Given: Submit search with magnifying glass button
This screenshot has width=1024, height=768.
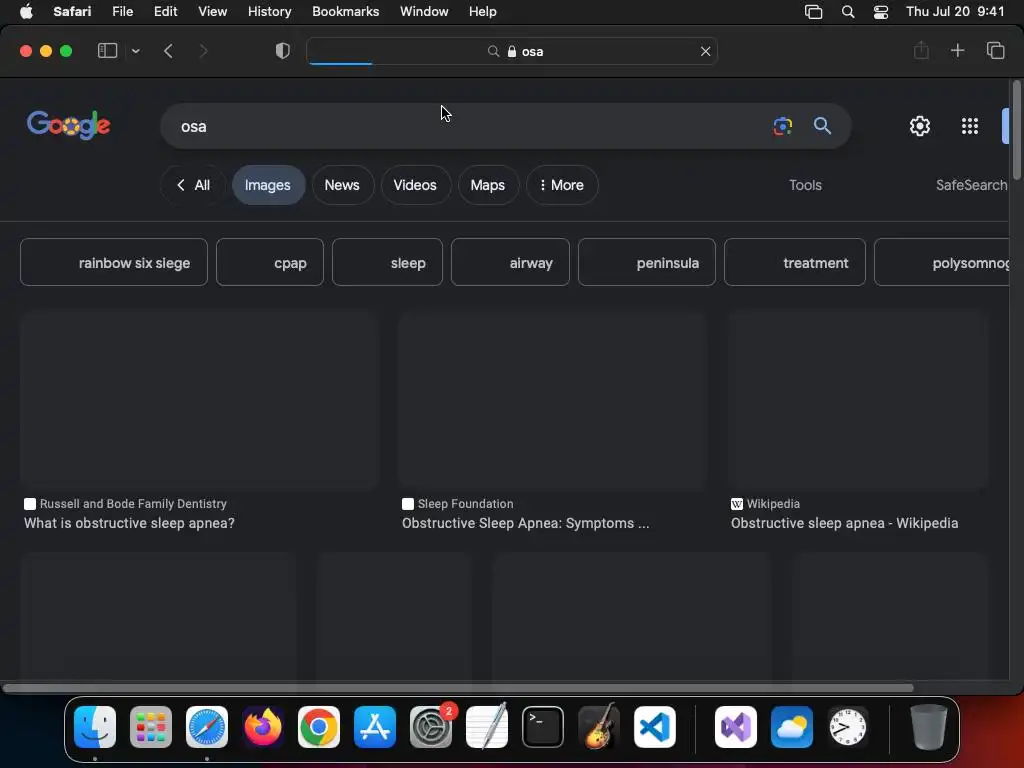Looking at the screenshot, I should pos(822,125).
